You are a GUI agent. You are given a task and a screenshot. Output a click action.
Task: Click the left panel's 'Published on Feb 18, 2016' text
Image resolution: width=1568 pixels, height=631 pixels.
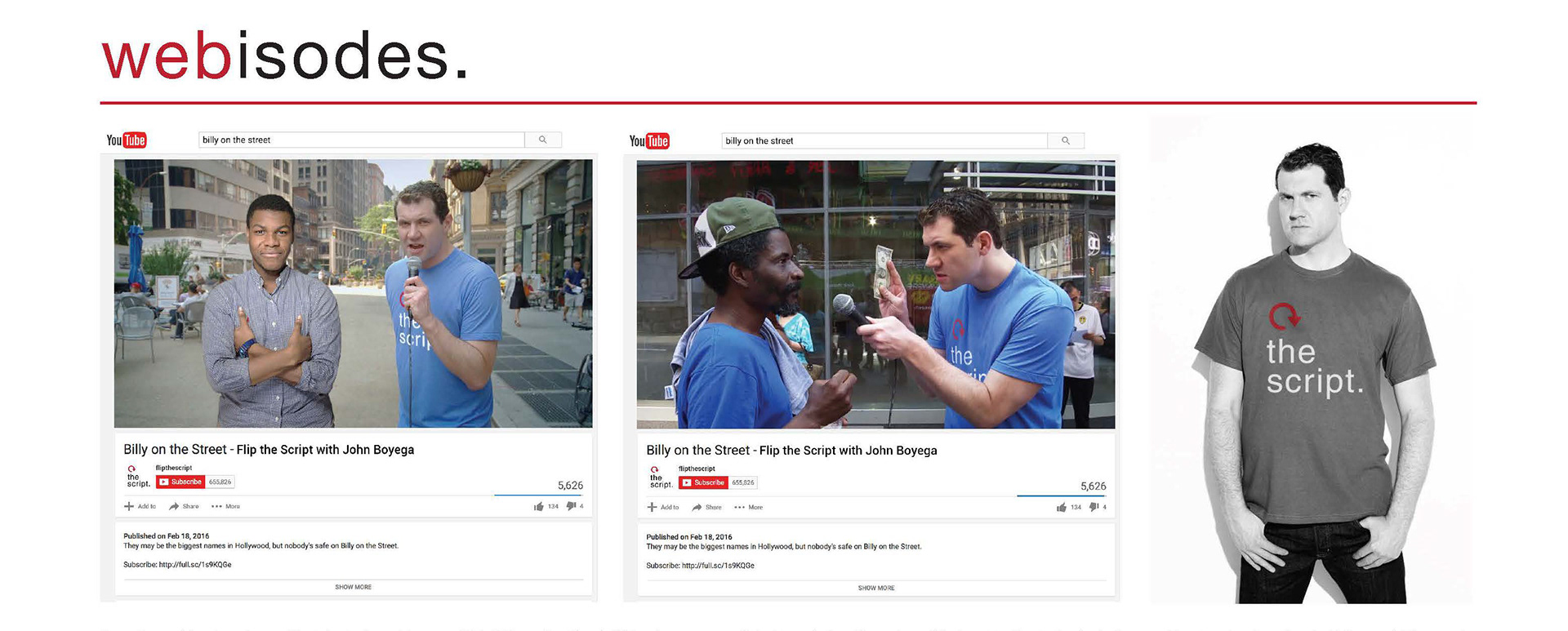coord(166,535)
